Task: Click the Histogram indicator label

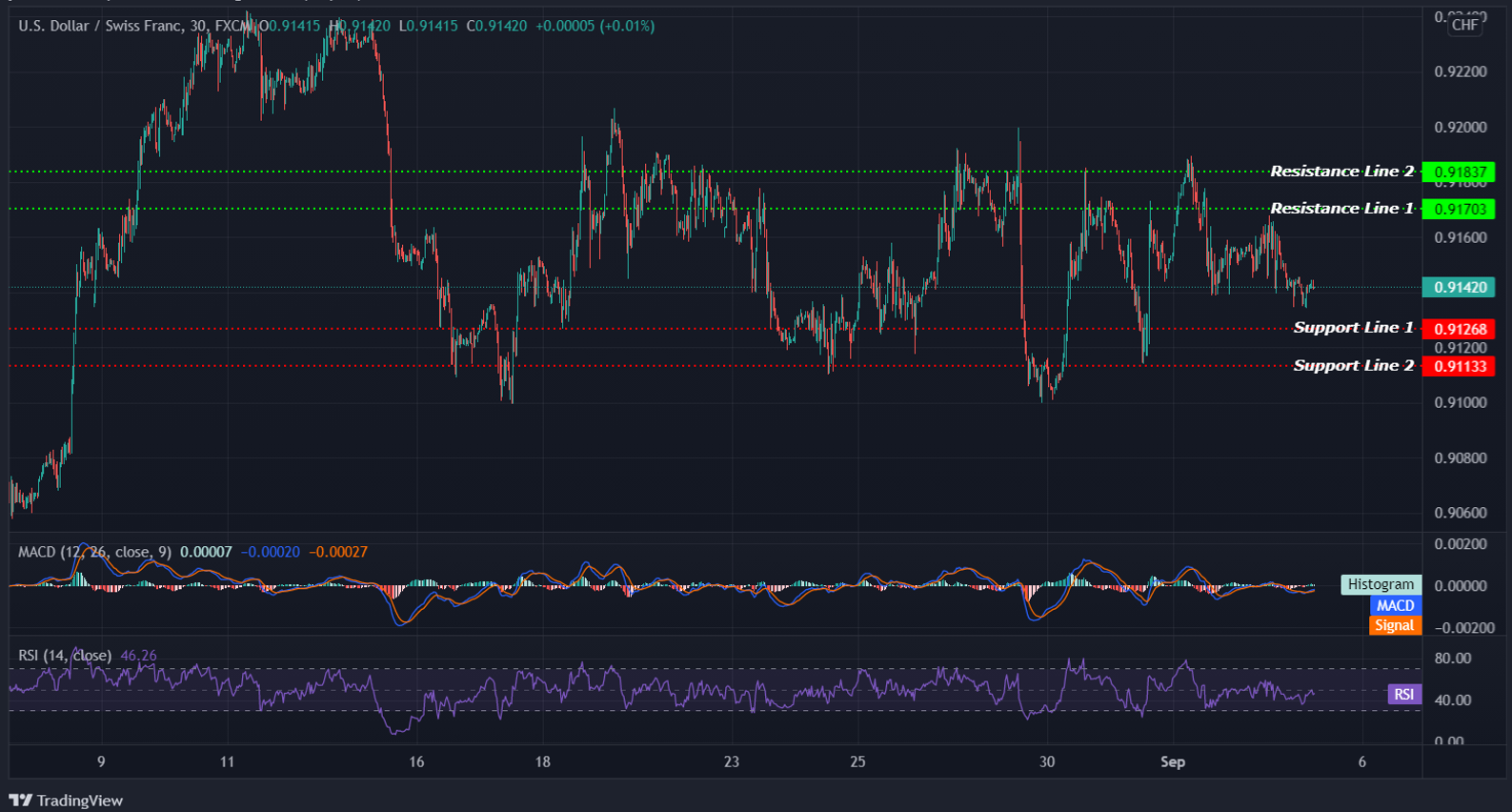Action: tap(1381, 584)
